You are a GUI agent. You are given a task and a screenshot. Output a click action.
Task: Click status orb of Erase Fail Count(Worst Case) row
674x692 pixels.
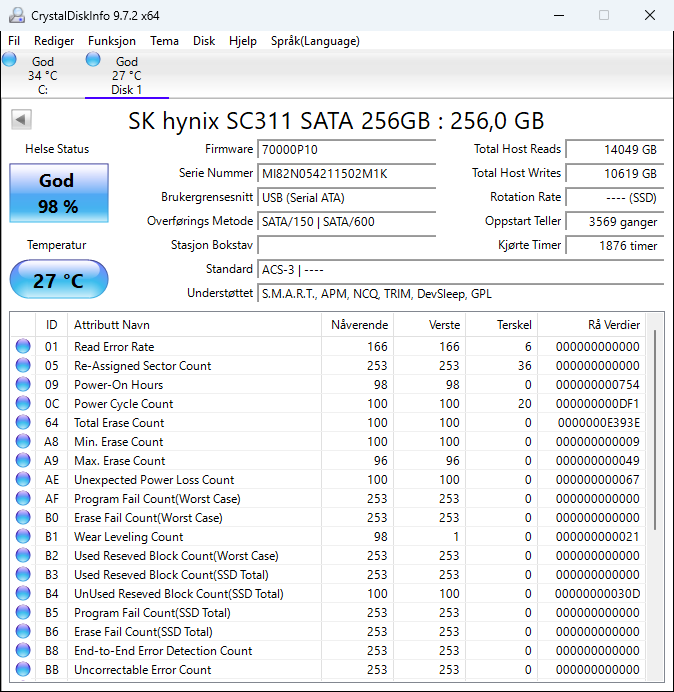(x=23, y=517)
